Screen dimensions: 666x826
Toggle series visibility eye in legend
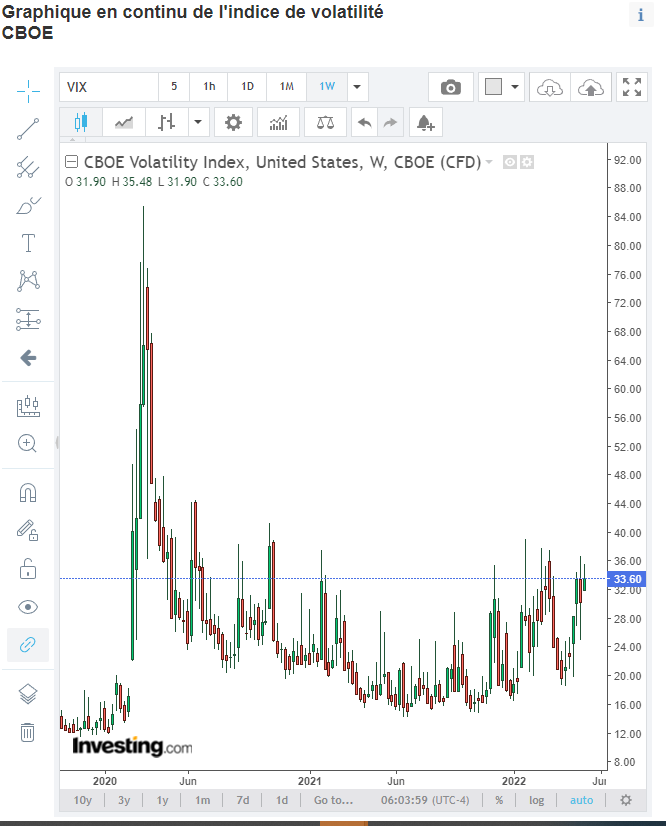point(510,162)
